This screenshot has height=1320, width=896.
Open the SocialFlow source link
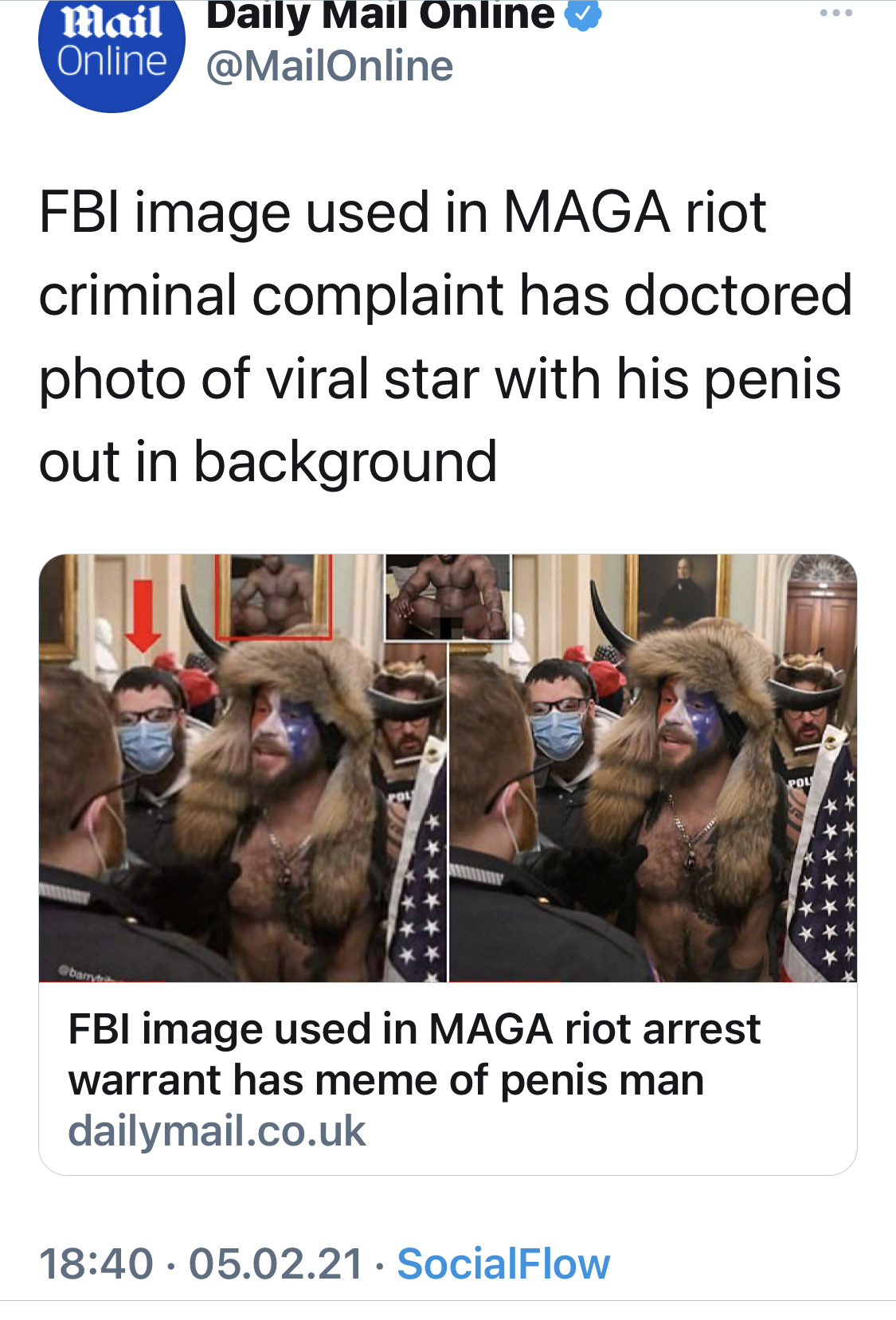pos(503,1263)
